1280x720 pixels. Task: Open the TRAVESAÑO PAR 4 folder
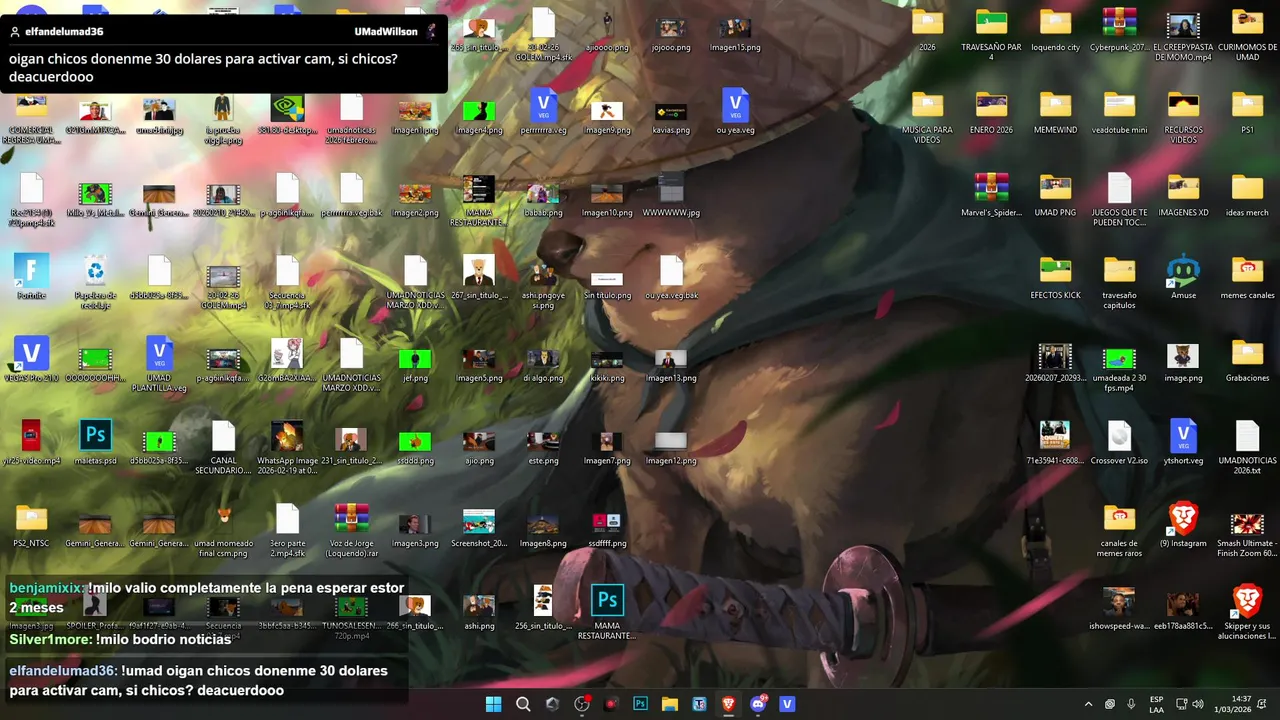pyautogui.click(x=991, y=33)
